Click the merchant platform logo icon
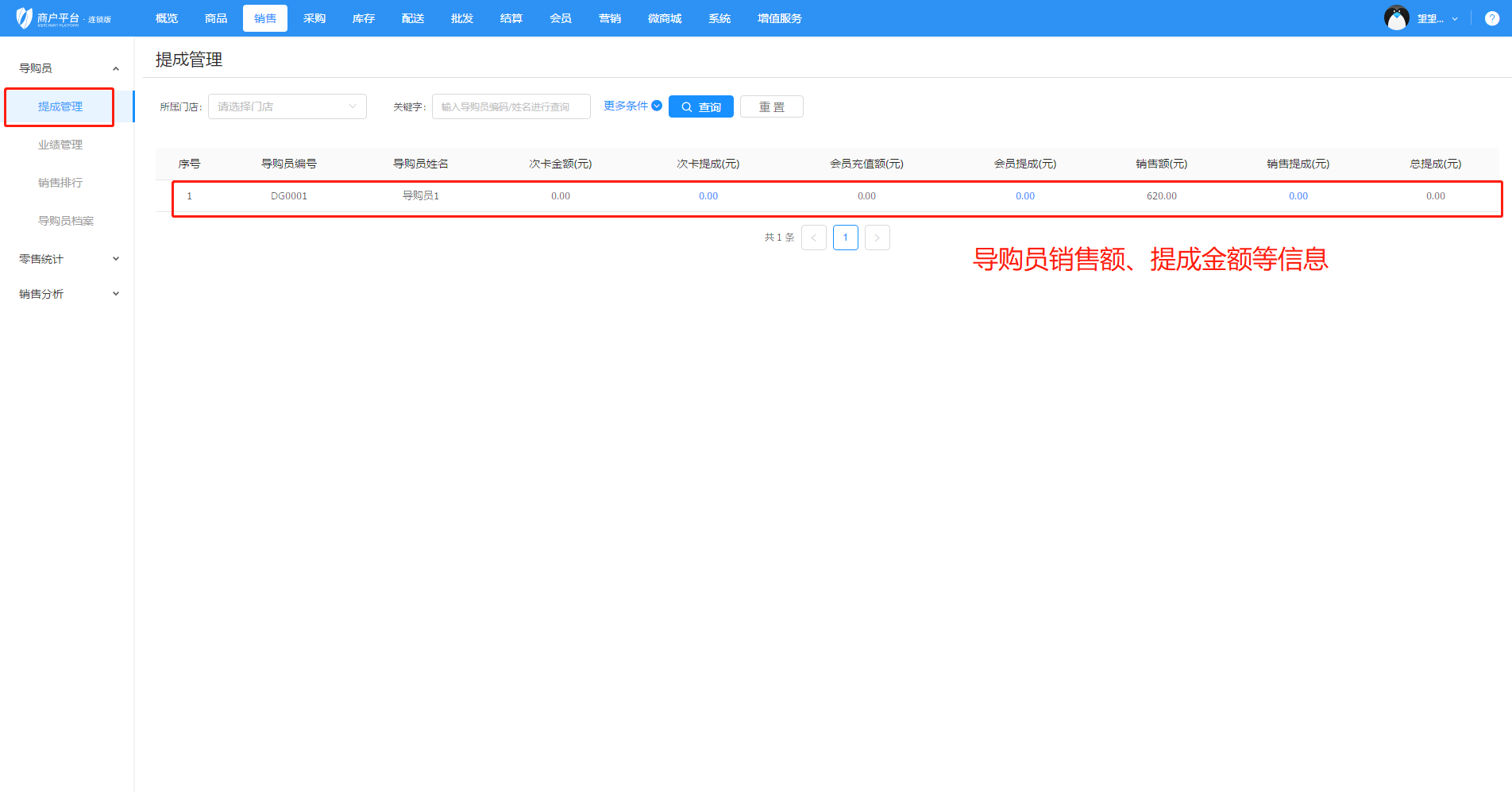This screenshot has width=1512, height=792. 24,17
